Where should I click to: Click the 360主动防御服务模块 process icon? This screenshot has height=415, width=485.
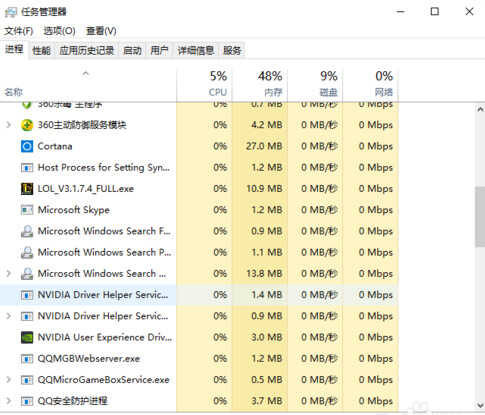coord(27,125)
